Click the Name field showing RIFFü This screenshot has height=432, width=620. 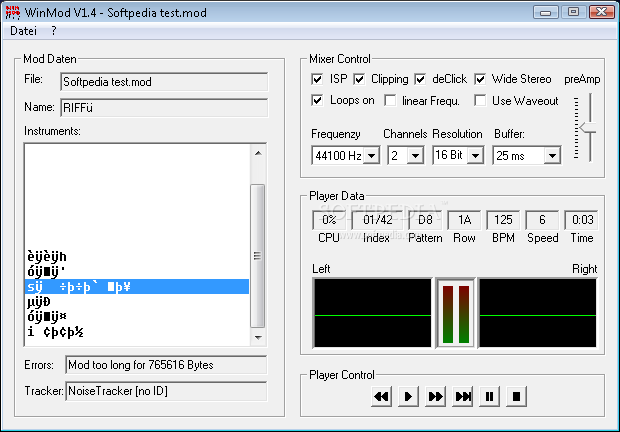tap(164, 108)
